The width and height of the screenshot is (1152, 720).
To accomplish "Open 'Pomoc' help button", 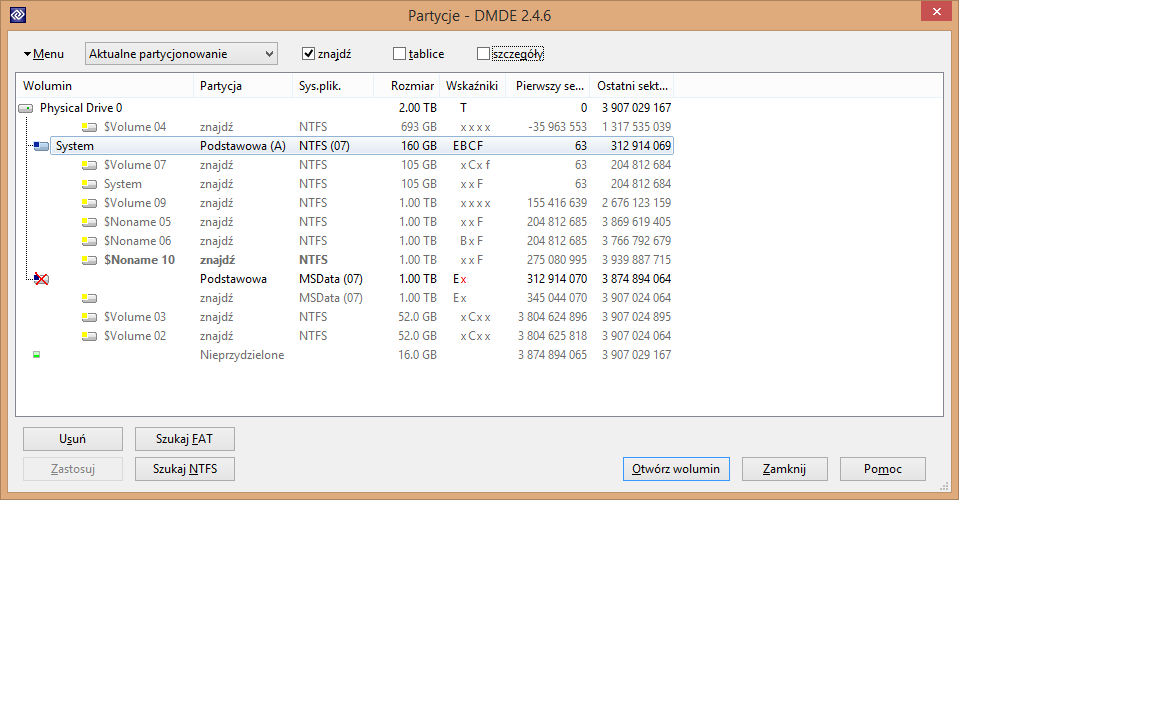I will [x=882, y=469].
